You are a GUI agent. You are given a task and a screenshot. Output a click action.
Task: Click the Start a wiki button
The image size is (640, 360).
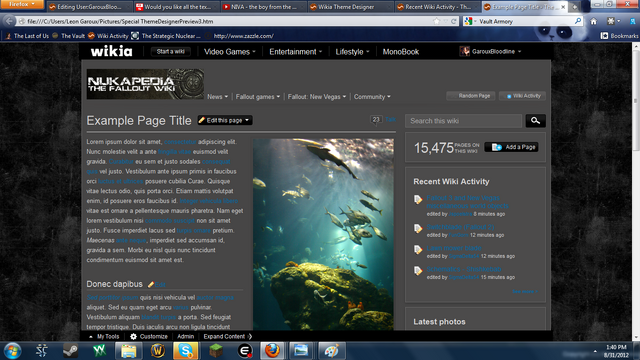pyautogui.click(x=171, y=51)
